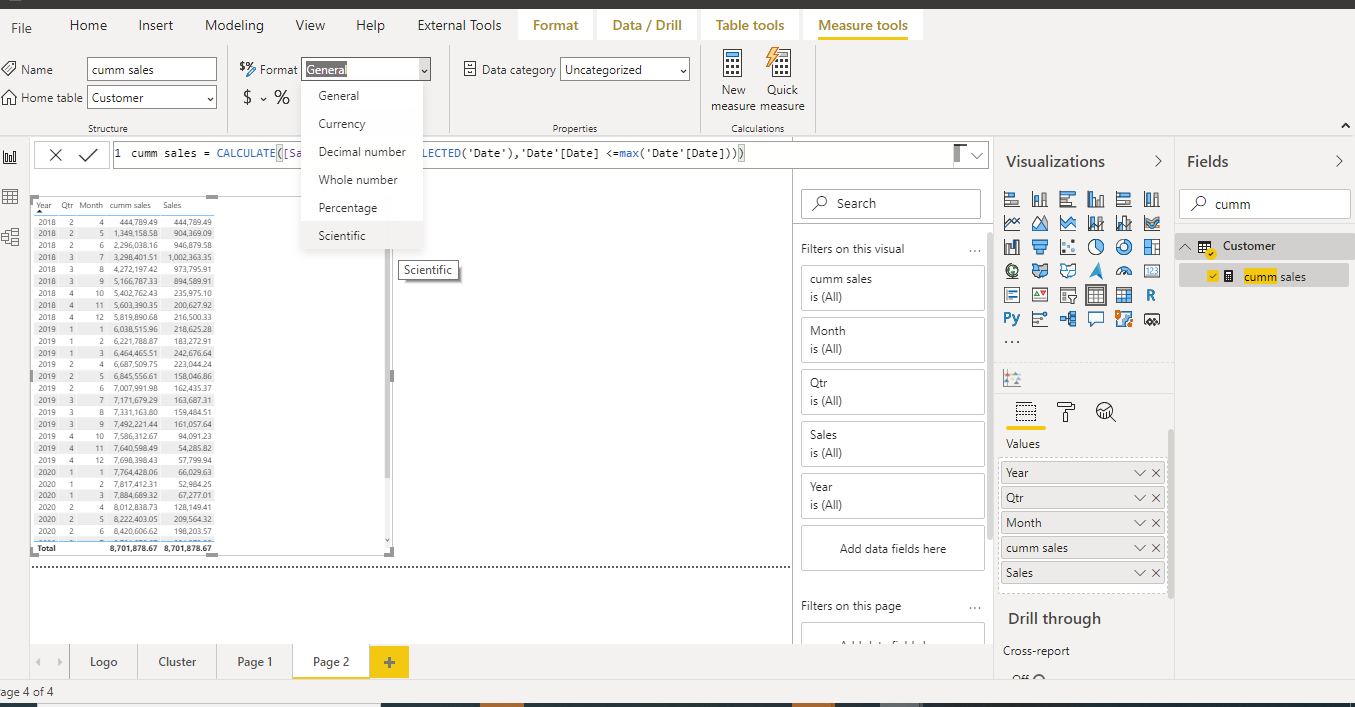Choose the Line chart visual
Viewport: 1355px width, 707px height.
1012,223
